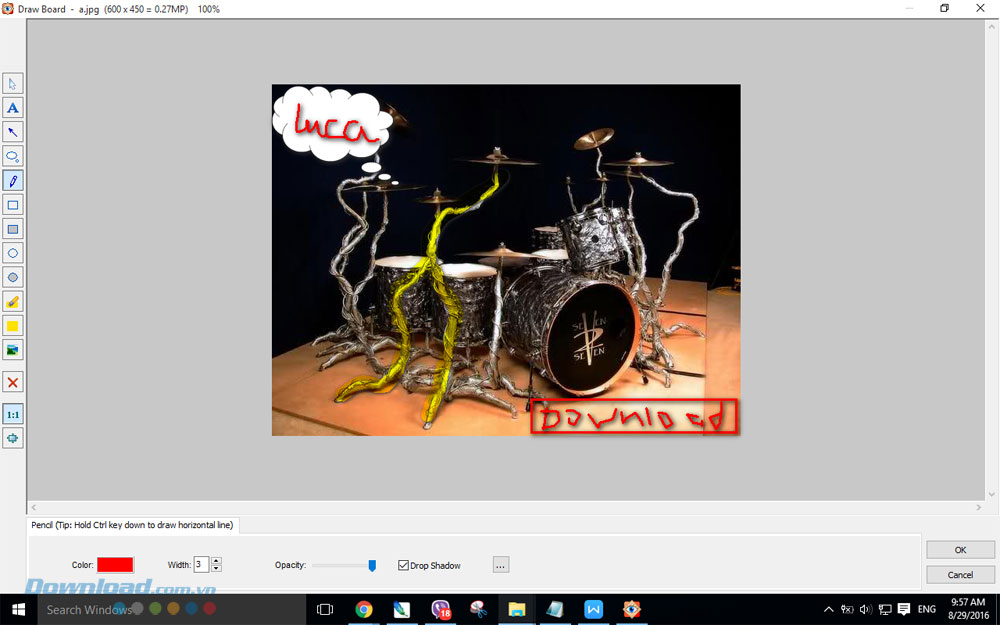Click the insert image tool
This screenshot has height=625, width=1000.
(x=13, y=350)
